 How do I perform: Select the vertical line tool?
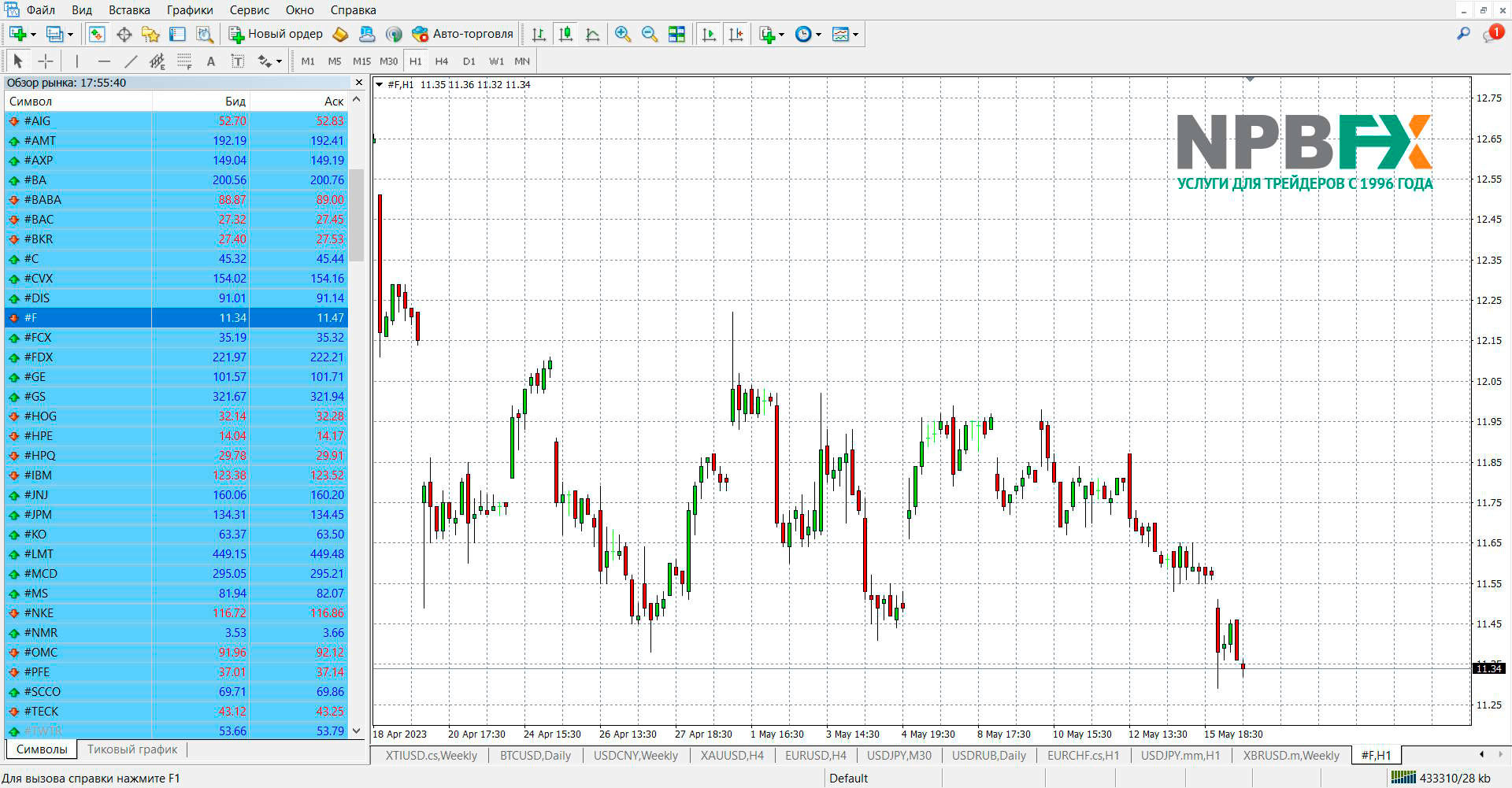[76, 61]
